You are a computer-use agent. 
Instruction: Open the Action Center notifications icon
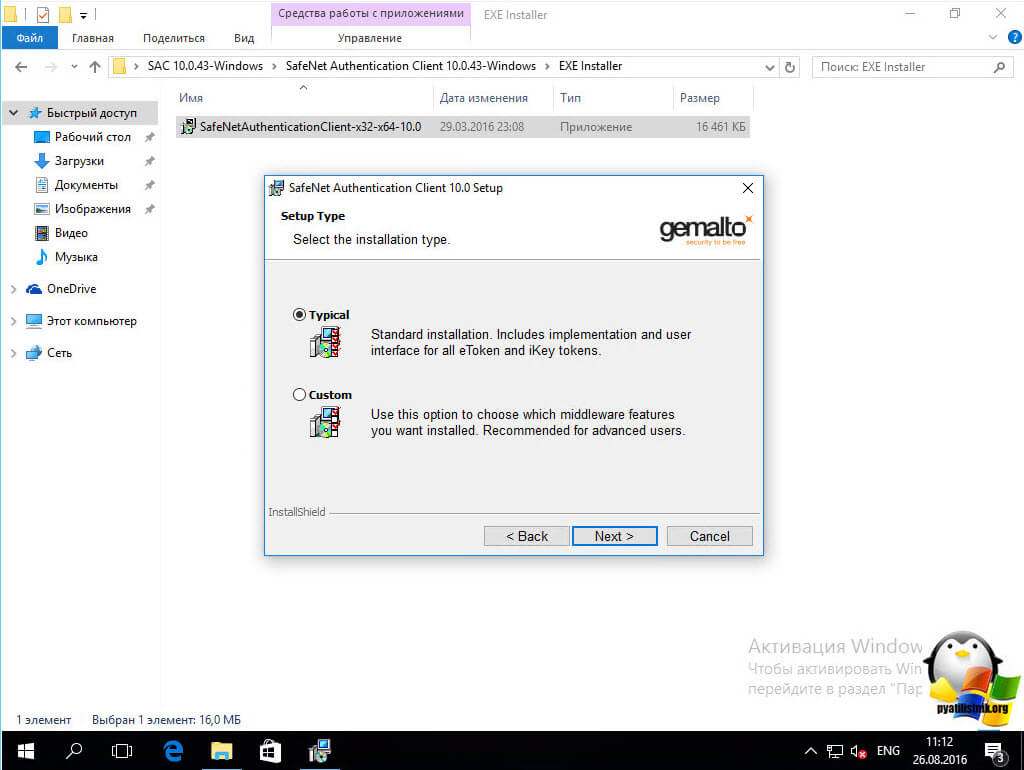pos(995,752)
